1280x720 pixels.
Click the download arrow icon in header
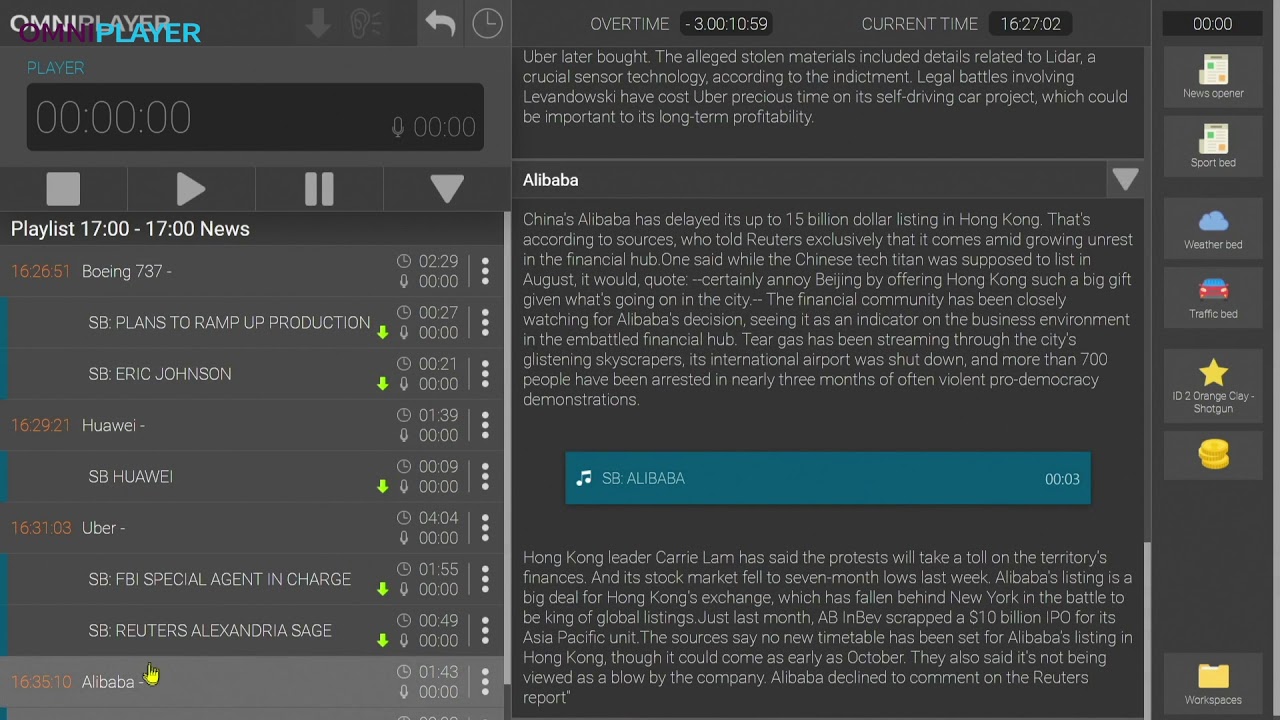coord(318,23)
